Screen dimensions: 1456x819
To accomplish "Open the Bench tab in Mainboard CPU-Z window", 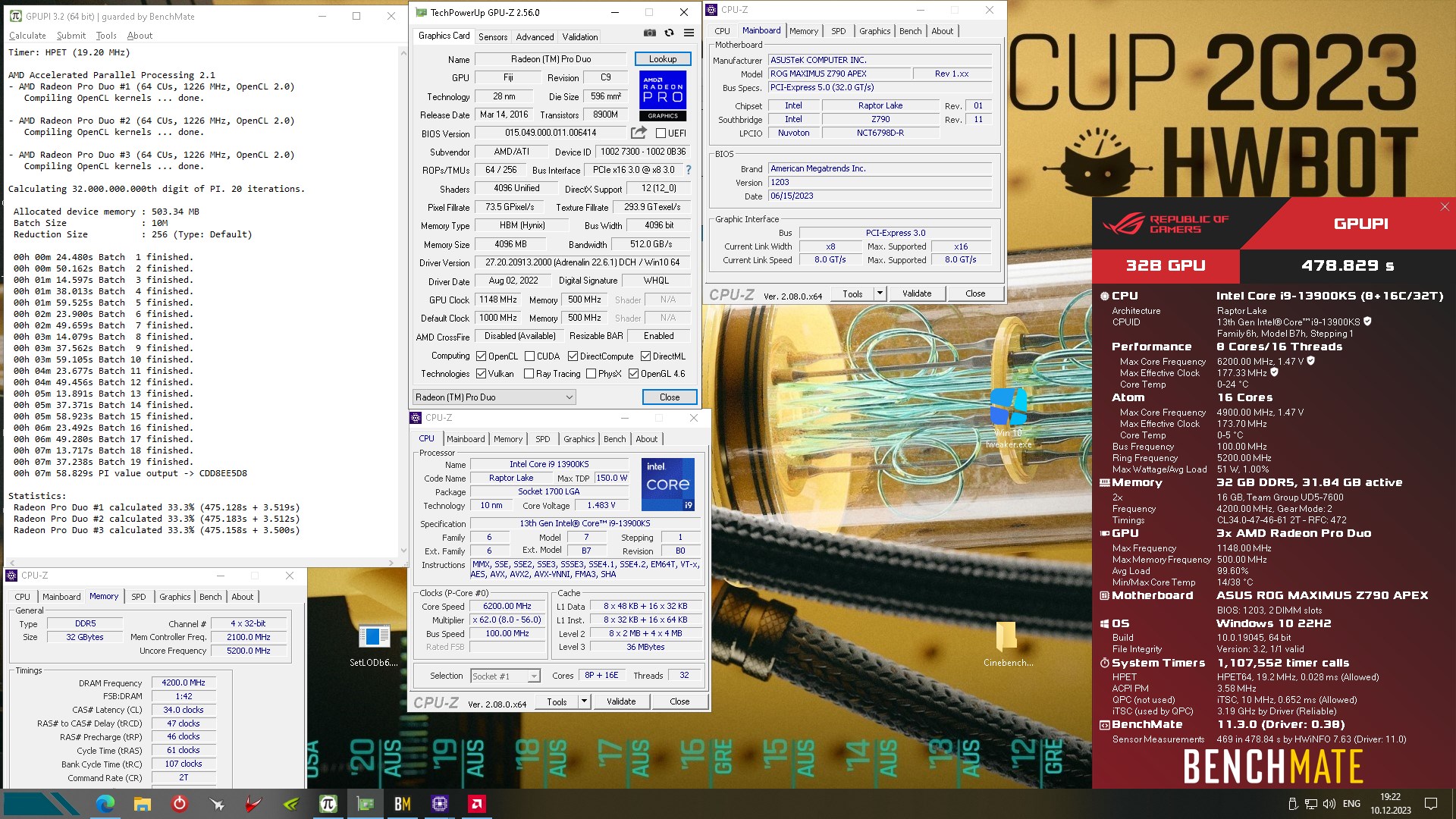I will [x=910, y=31].
